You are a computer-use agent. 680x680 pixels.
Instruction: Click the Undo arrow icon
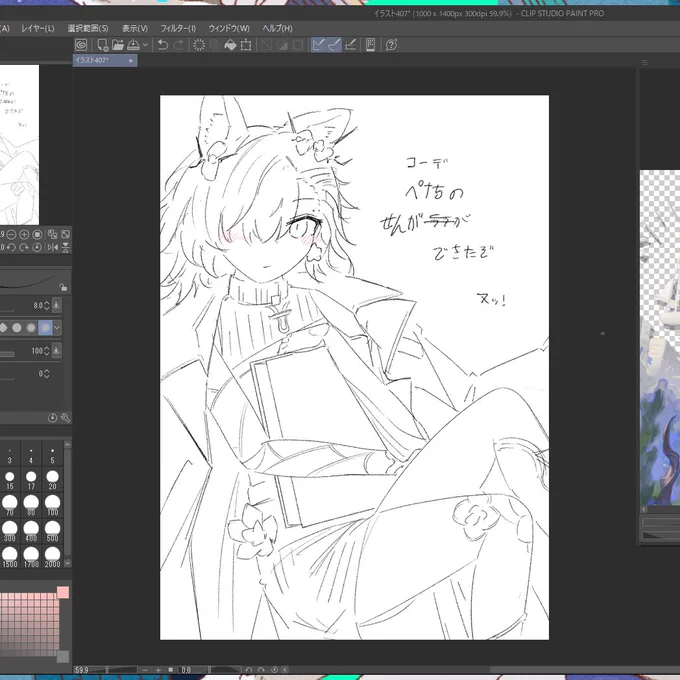(x=163, y=45)
